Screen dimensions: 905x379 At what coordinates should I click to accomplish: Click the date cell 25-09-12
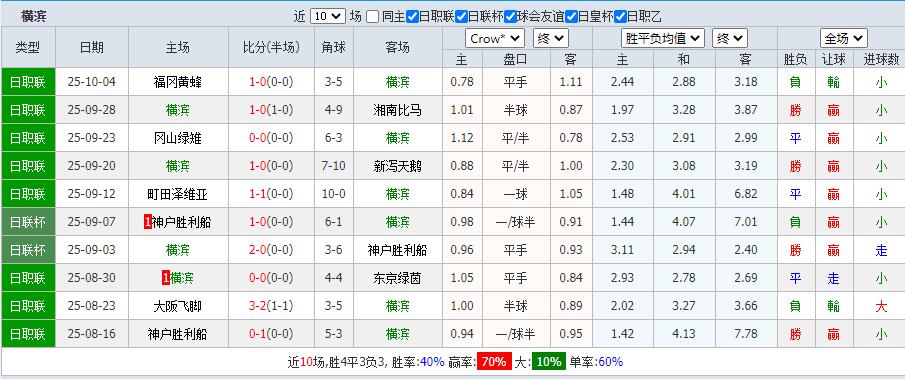tap(92, 194)
